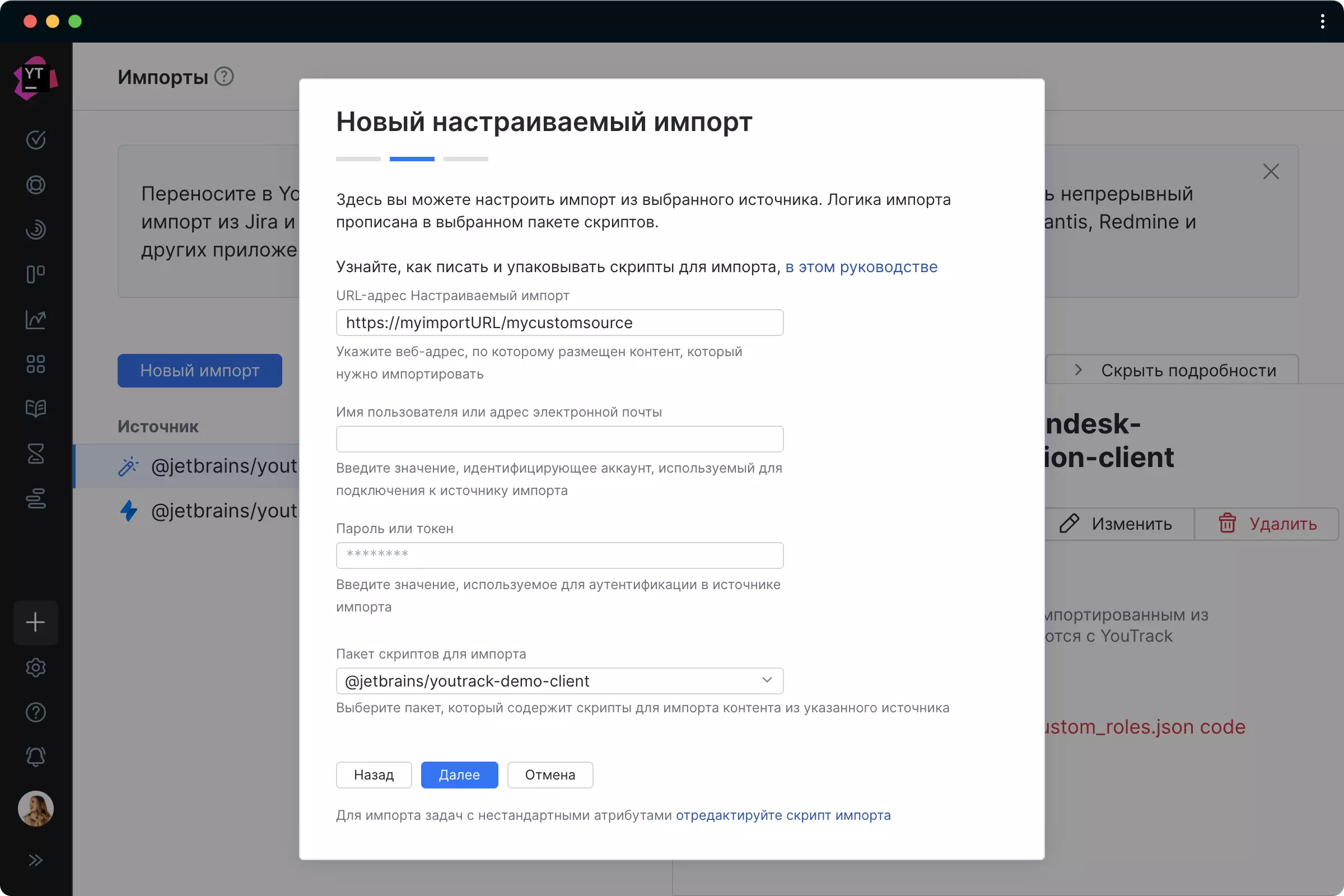1344x896 pixels.
Task: Open the Dashboards grid icon
Action: click(35, 364)
